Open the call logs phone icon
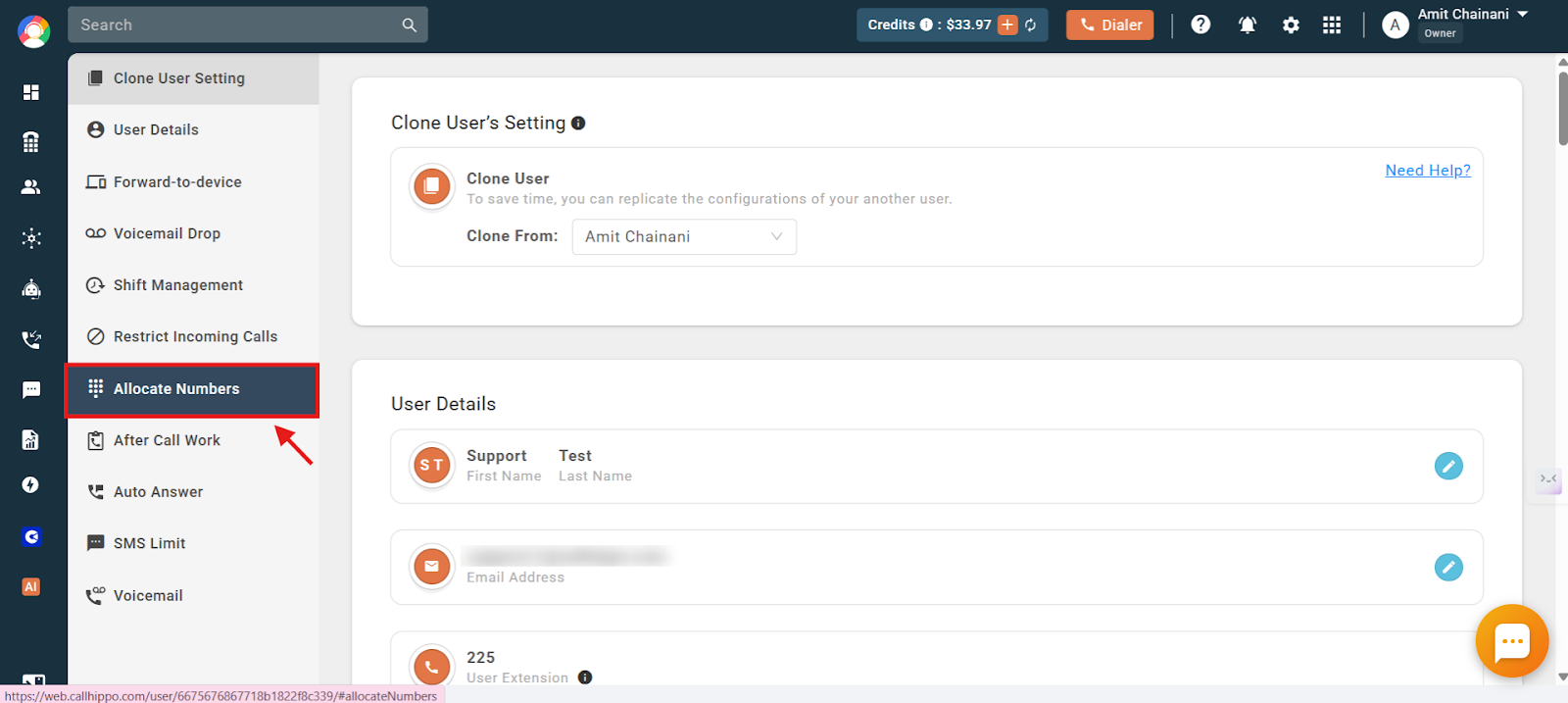The image size is (1568, 703). coord(31,339)
